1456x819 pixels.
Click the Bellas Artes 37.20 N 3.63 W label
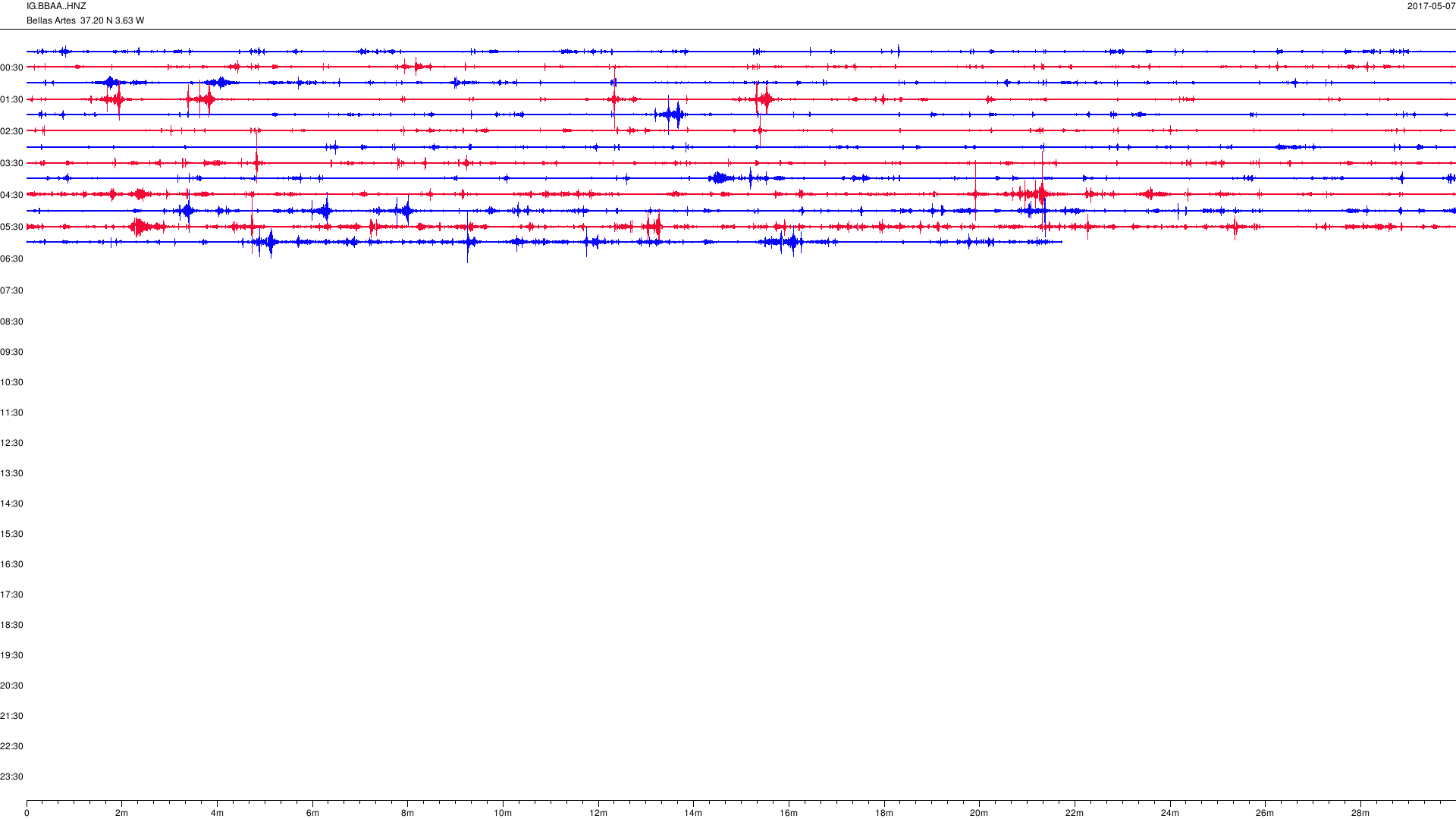(85, 20)
